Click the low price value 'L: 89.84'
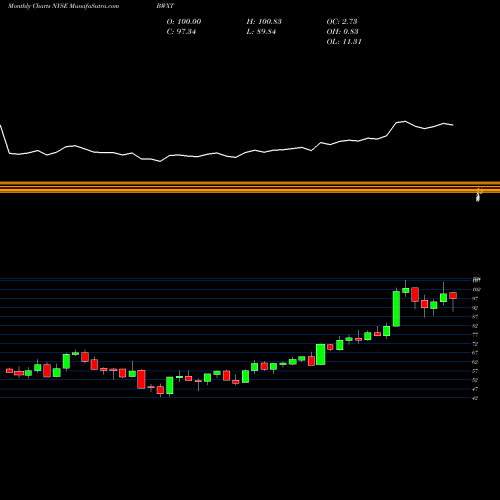500x500 pixels. 261,32
